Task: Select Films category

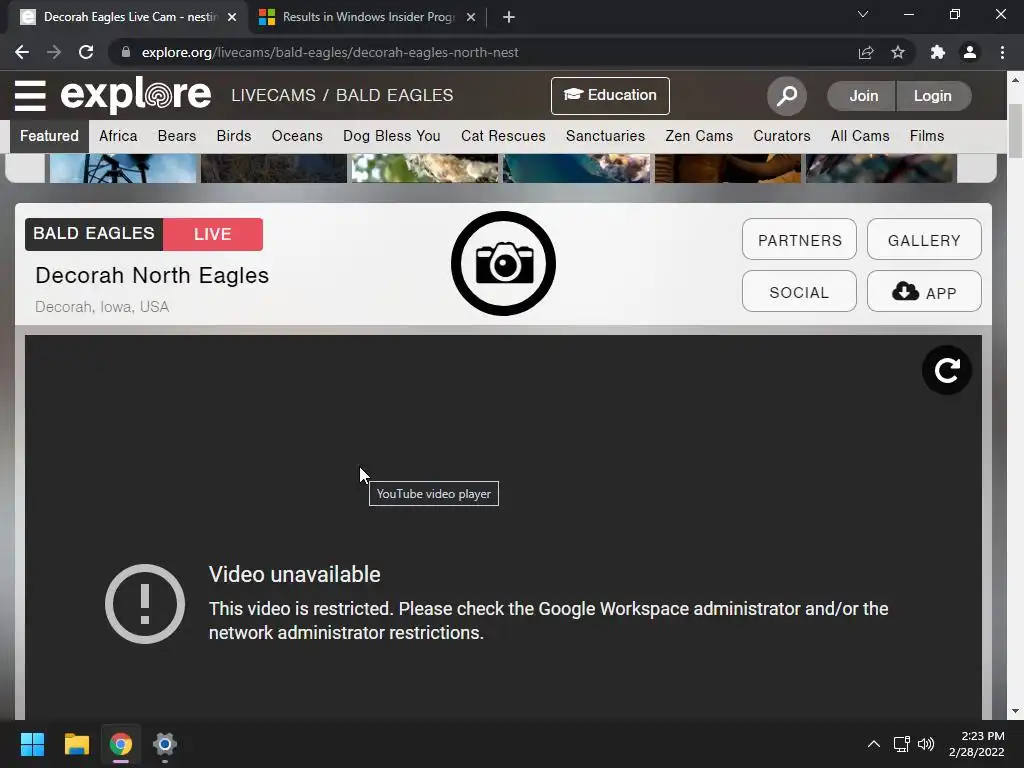Action: pyautogui.click(x=927, y=136)
